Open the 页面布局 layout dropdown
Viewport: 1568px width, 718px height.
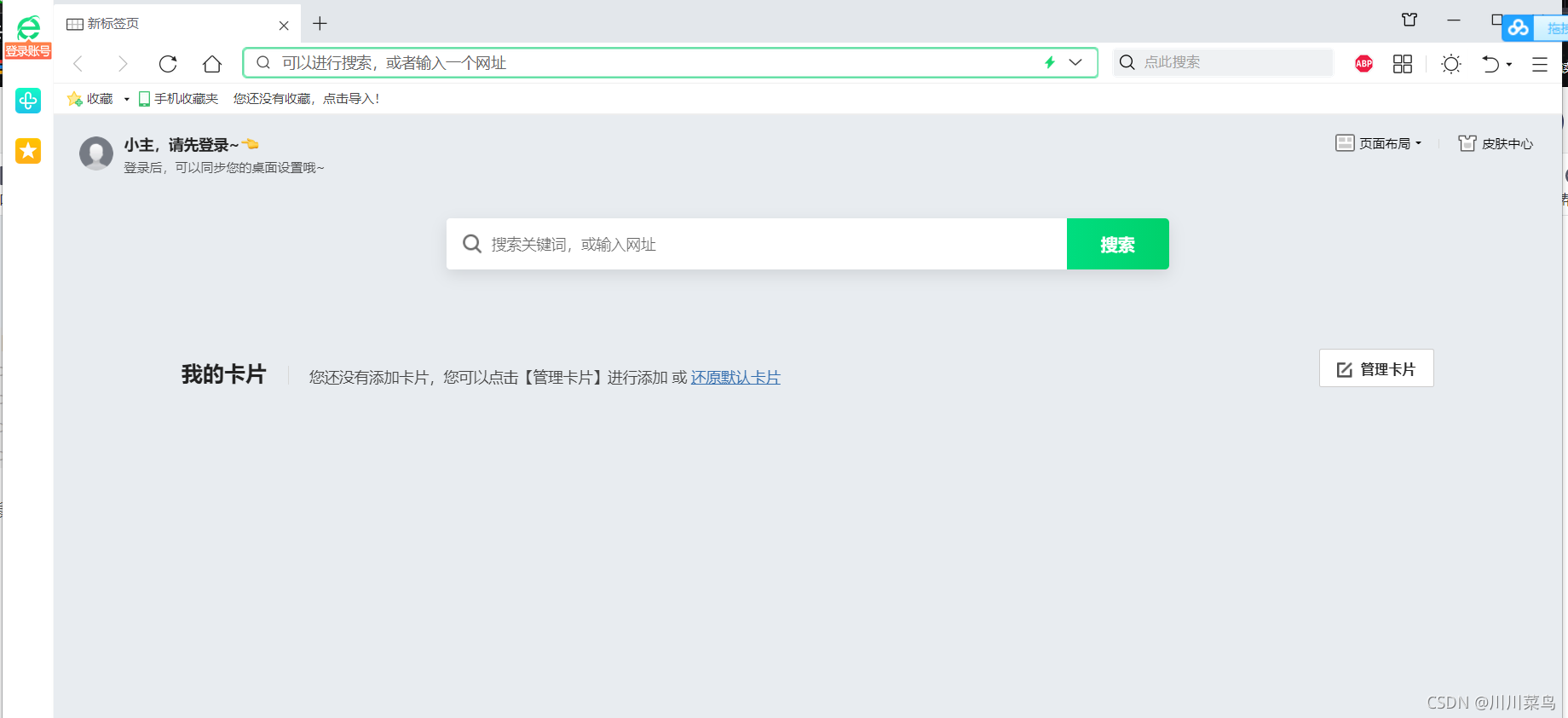coord(1378,143)
